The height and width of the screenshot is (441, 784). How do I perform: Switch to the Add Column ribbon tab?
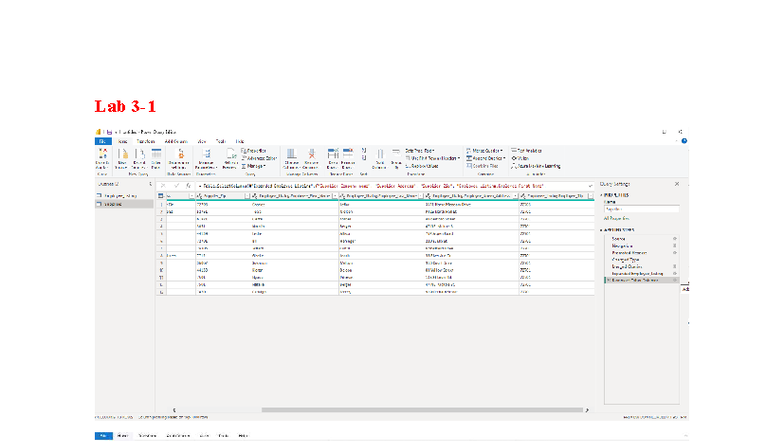pos(176,142)
